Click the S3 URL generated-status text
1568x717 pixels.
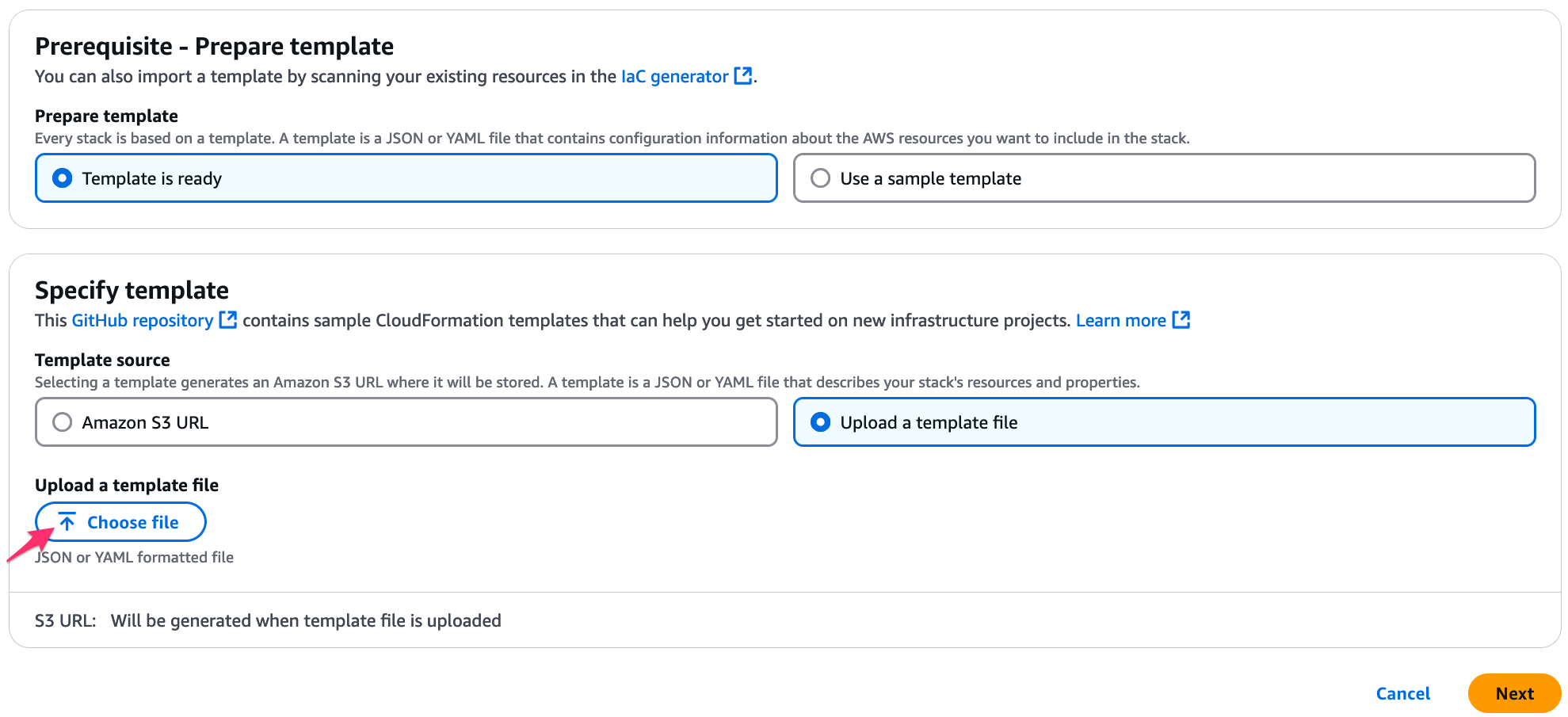tap(307, 620)
